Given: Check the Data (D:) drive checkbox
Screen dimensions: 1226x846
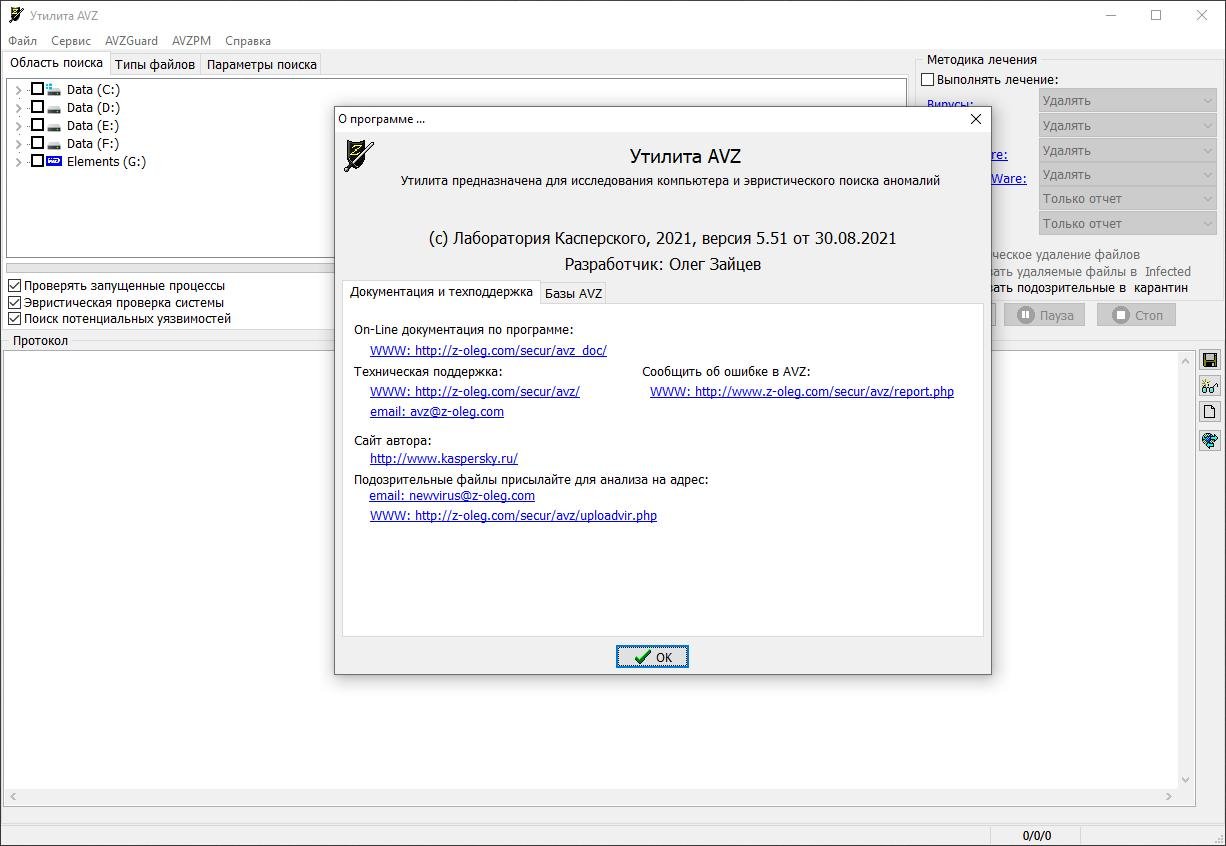Looking at the screenshot, I should pyautogui.click(x=37, y=107).
